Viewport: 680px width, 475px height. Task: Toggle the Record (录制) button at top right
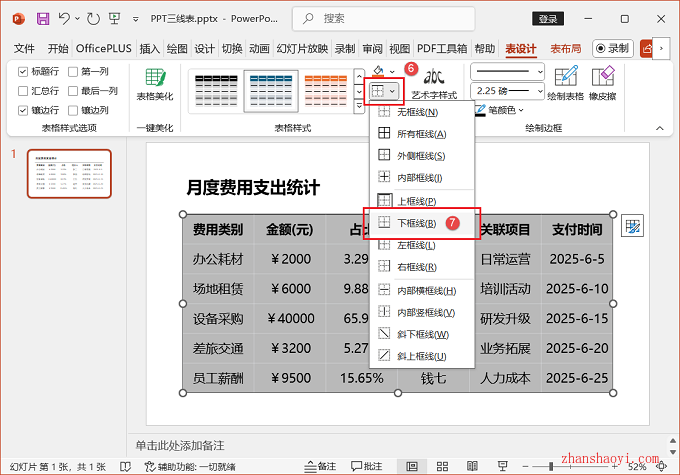[x=613, y=49]
